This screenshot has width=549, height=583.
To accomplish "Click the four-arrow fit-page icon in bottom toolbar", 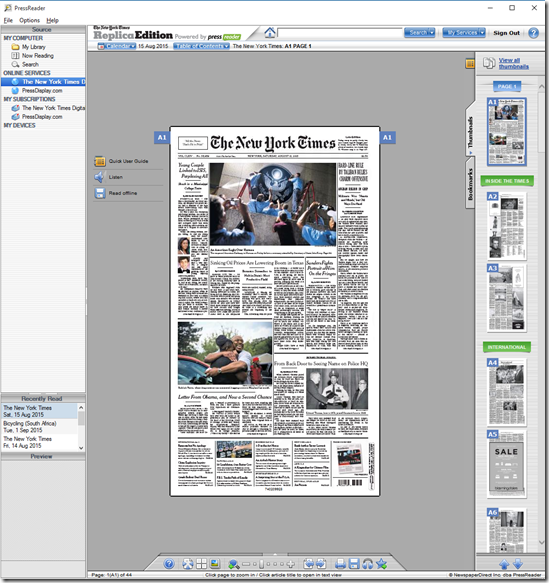I will [x=188, y=564].
